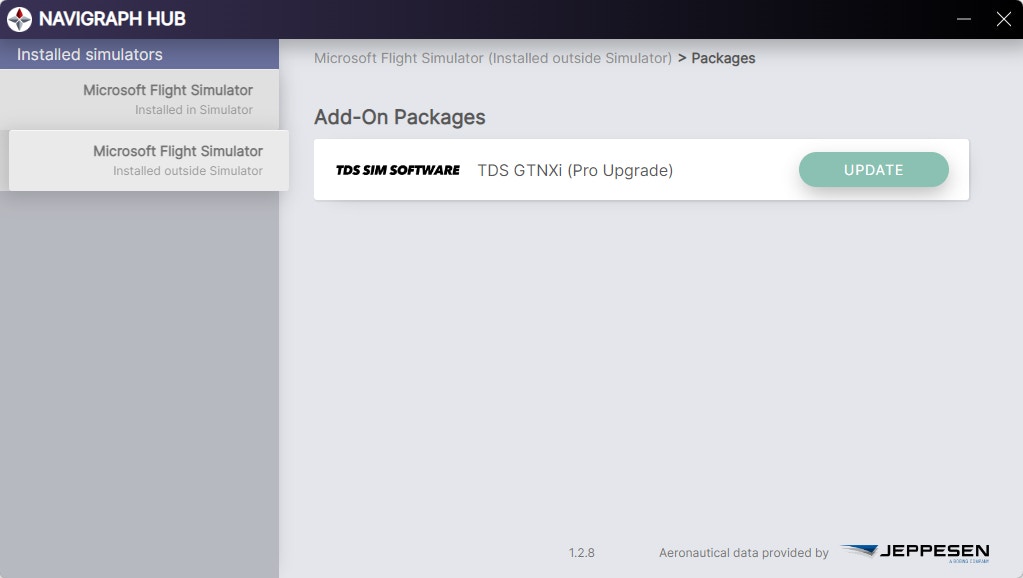
Task: Click the 'Aeronautical data provided by' text
Action: 743,553
